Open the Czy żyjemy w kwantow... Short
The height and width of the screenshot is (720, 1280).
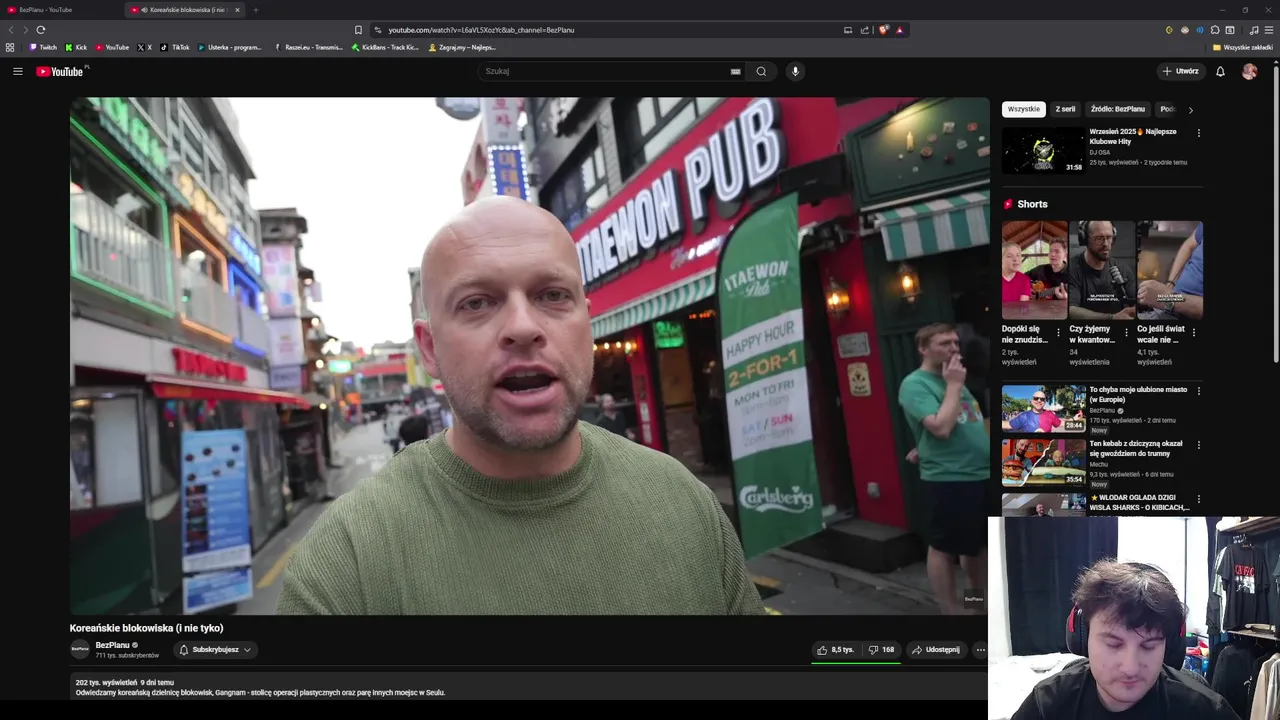(x=1101, y=270)
